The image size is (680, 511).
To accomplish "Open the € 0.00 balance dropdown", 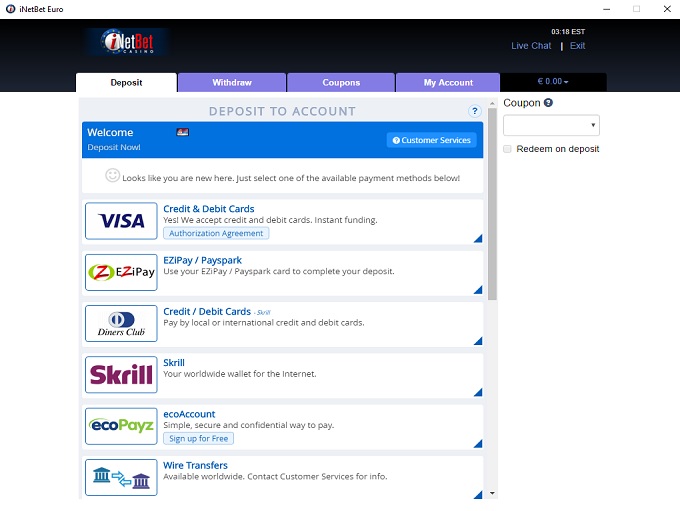I will tap(553, 82).
